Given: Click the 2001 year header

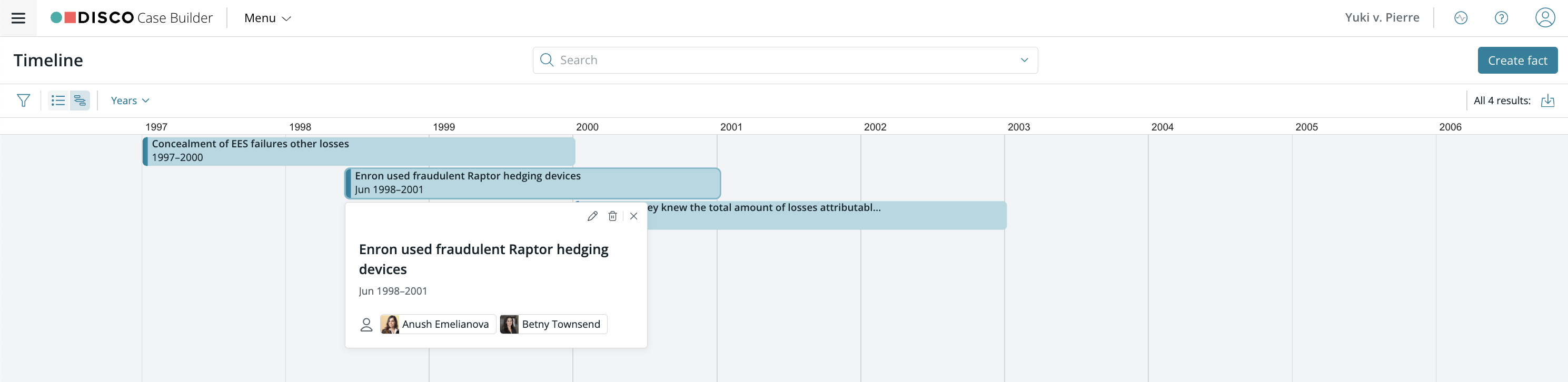Looking at the screenshot, I should tap(731, 126).
